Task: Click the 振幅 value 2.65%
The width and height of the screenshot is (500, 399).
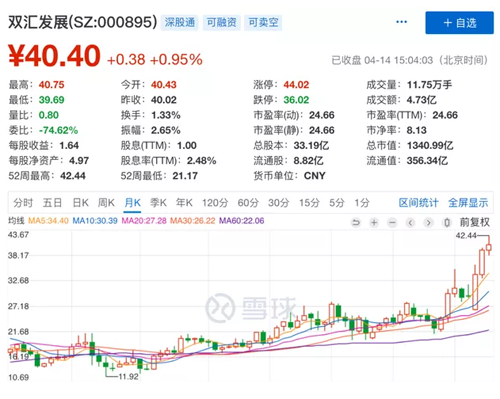Action: pos(166,130)
